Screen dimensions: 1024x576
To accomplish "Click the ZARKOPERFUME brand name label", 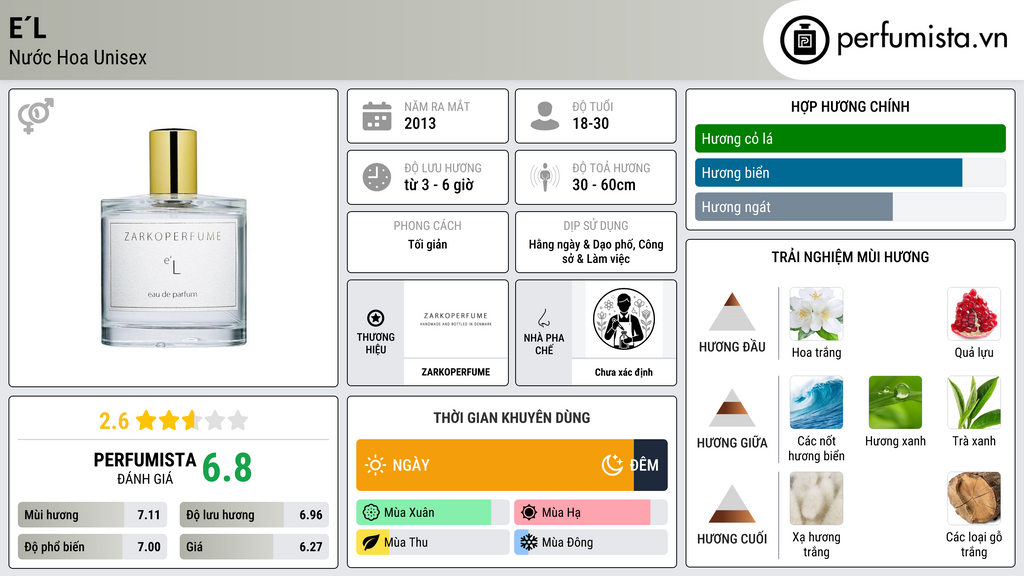I will click(455, 372).
